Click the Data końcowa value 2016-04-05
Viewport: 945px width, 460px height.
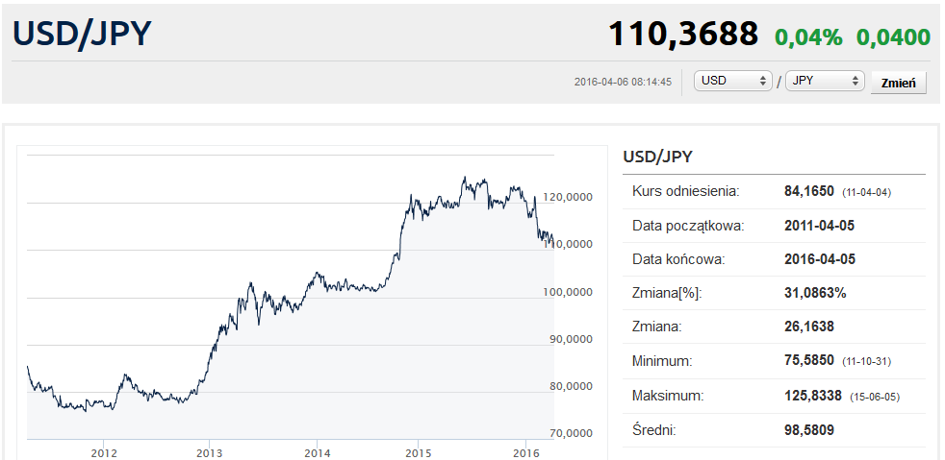coord(820,259)
